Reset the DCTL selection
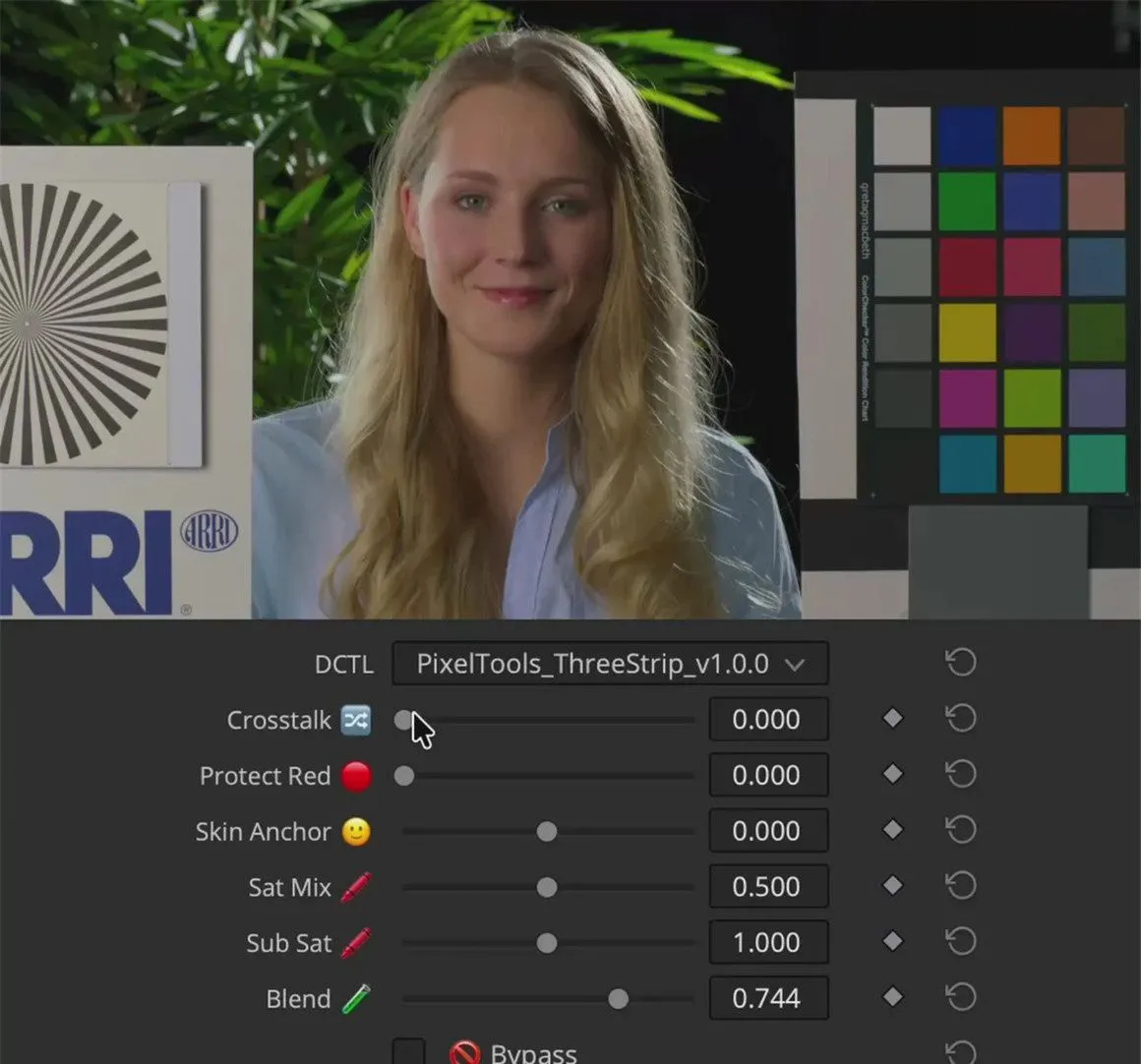 coord(961,663)
